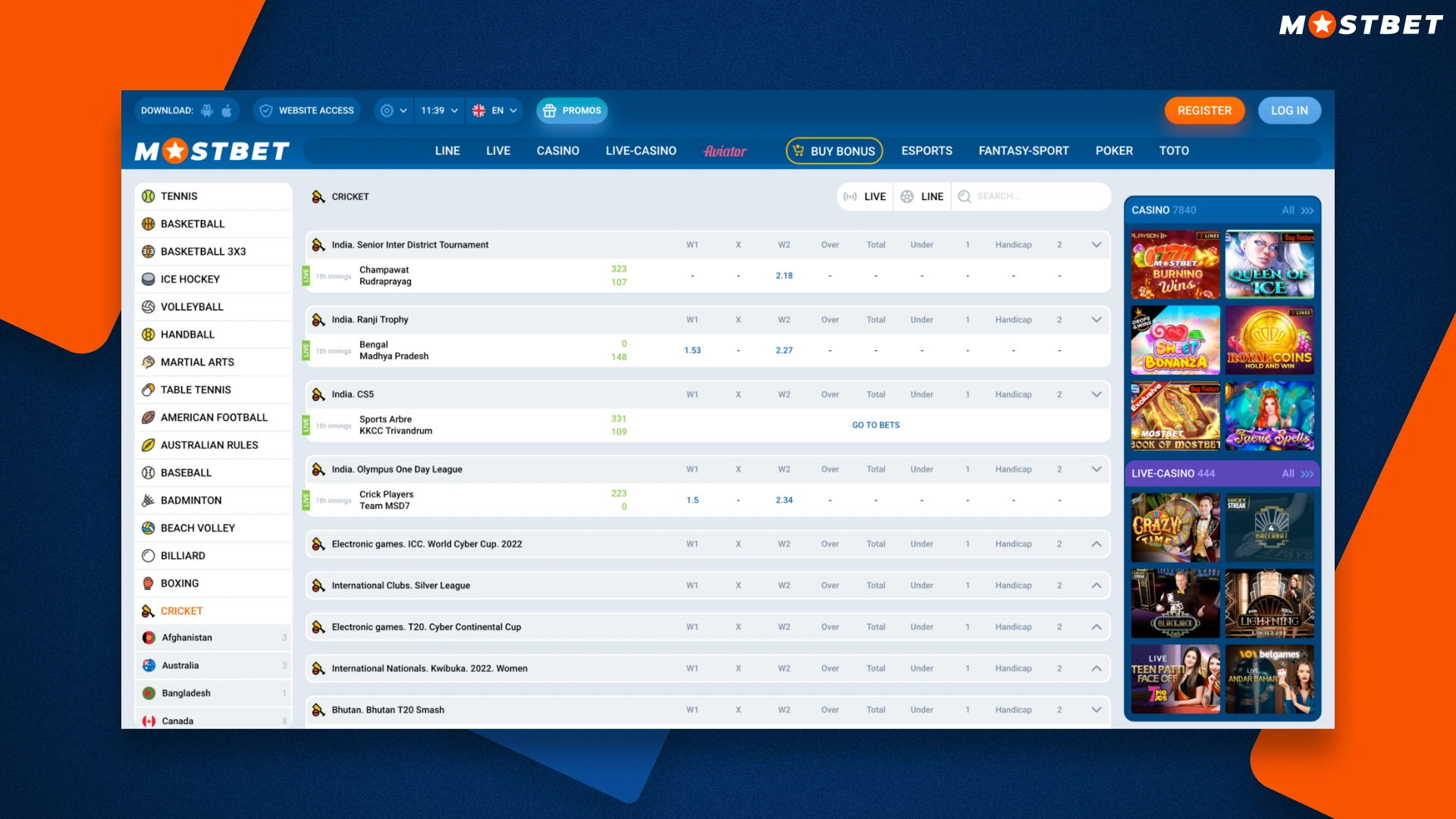Collapse the Senior Inter District Tournament section
Image resolution: width=1456 pixels, height=819 pixels.
click(1097, 245)
